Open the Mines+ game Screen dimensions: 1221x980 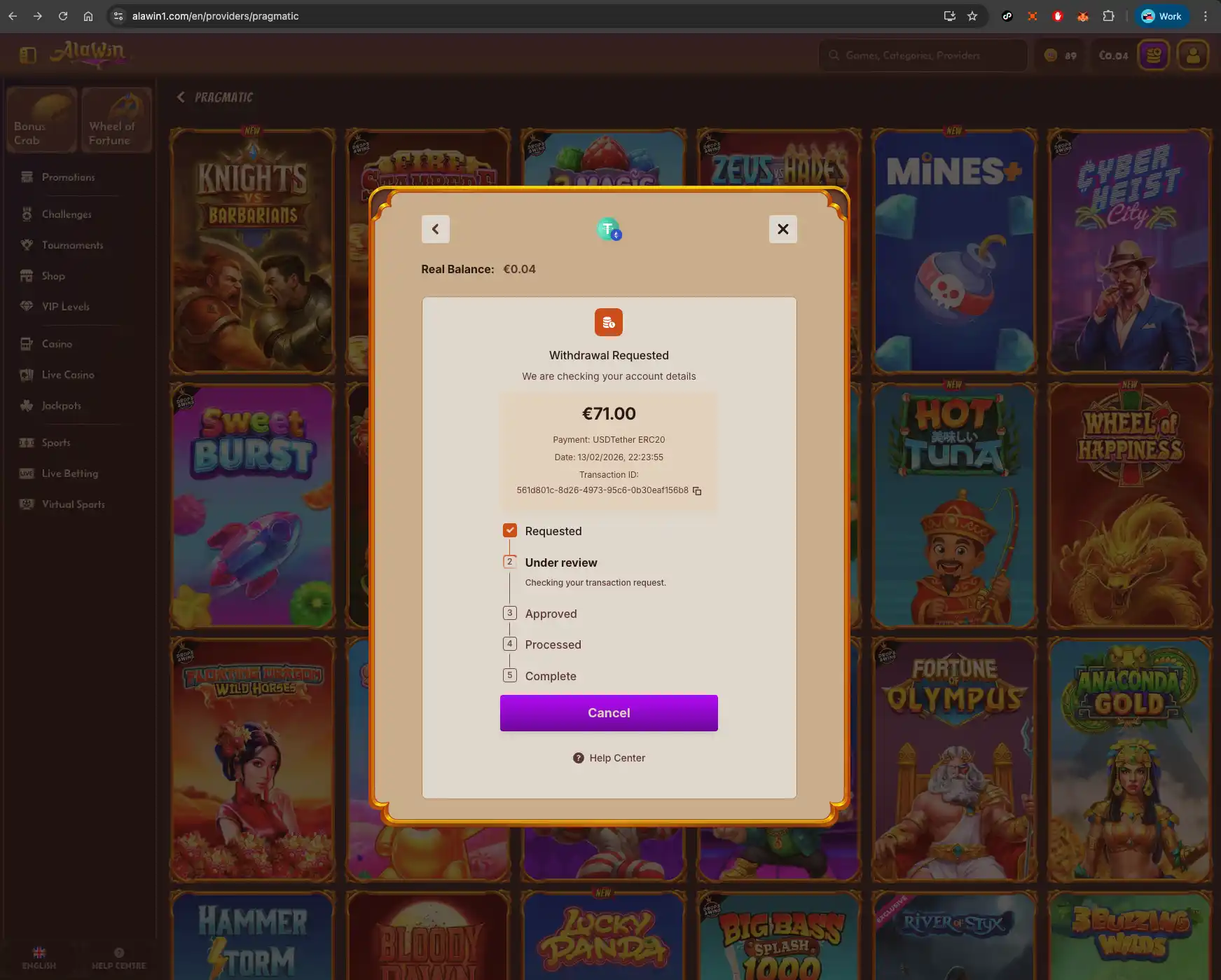[x=954, y=251]
